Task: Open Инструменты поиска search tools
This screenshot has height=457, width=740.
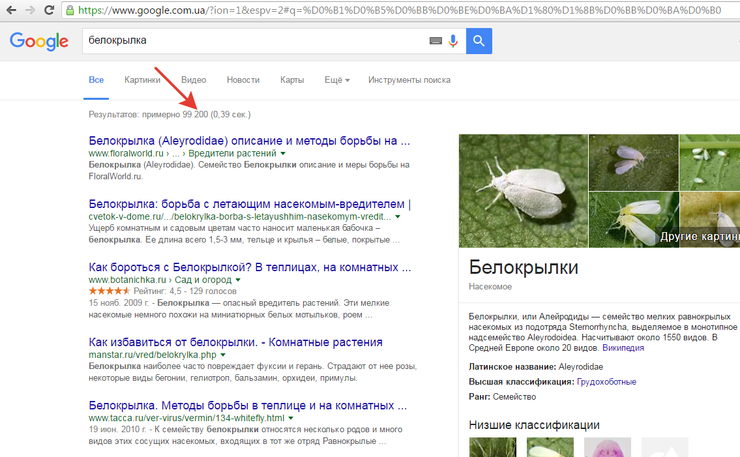Action: pyautogui.click(x=409, y=80)
